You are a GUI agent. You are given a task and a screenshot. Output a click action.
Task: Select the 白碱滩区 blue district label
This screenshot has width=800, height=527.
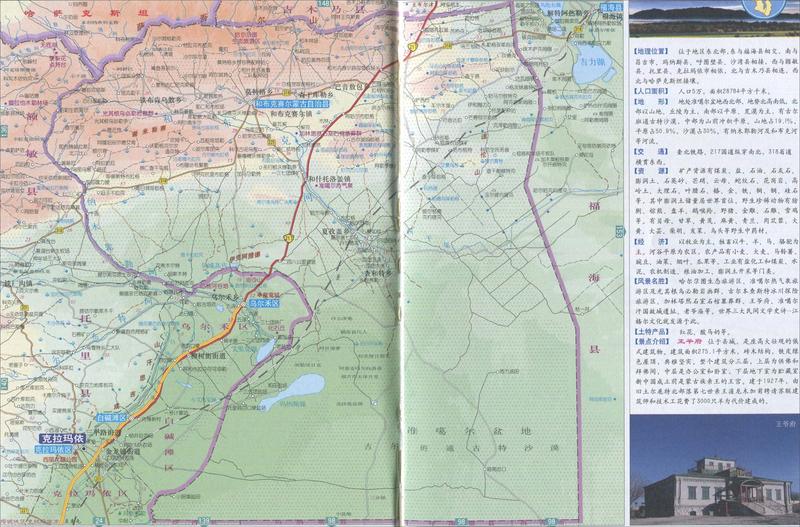click(113, 417)
